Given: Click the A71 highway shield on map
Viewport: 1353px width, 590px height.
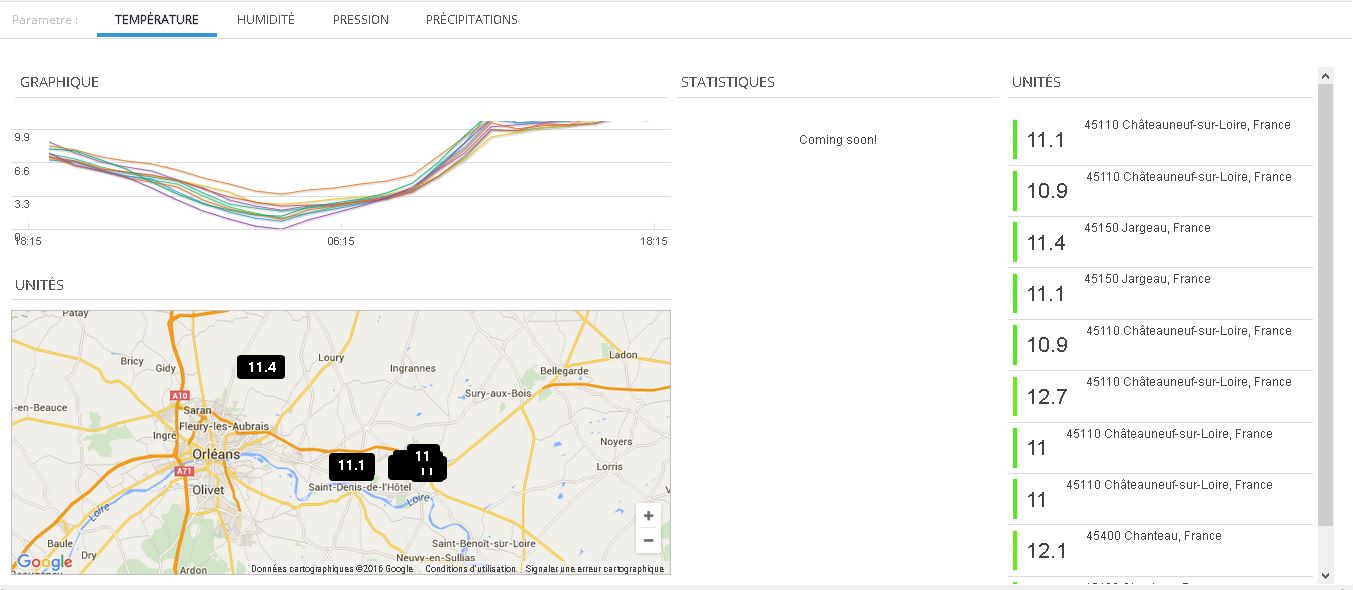Looking at the screenshot, I should tap(185, 471).
